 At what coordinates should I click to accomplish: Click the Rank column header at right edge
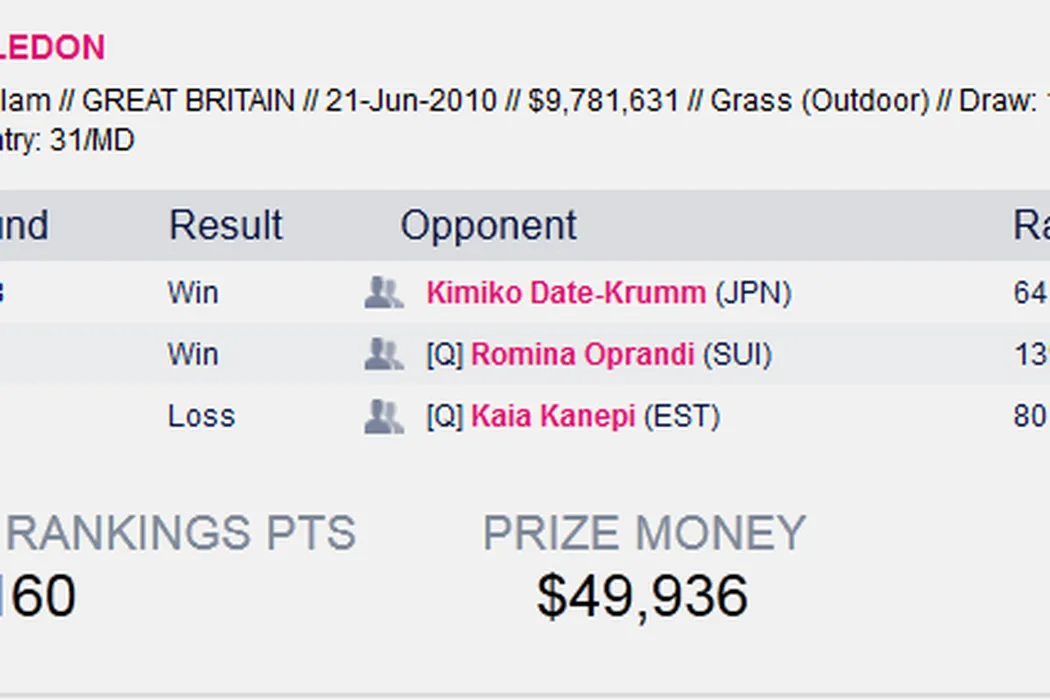click(1031, 225)
